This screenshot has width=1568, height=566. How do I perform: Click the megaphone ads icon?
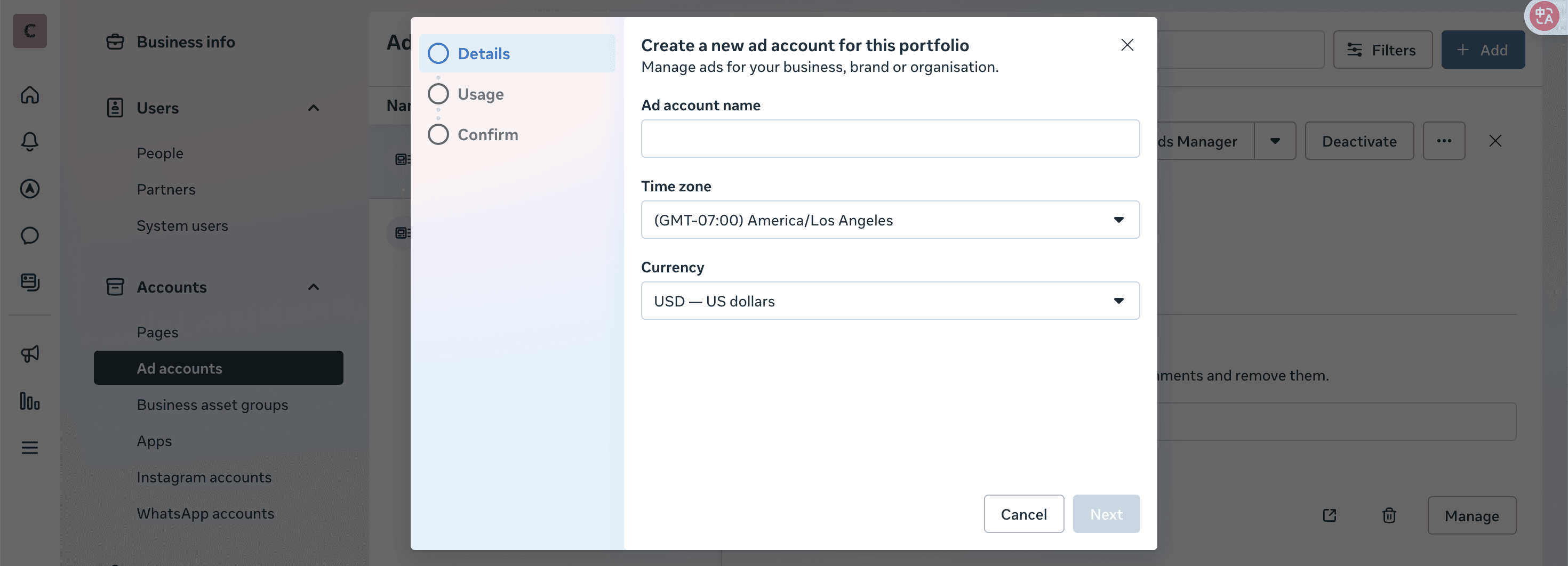click(x=30, y=354)
